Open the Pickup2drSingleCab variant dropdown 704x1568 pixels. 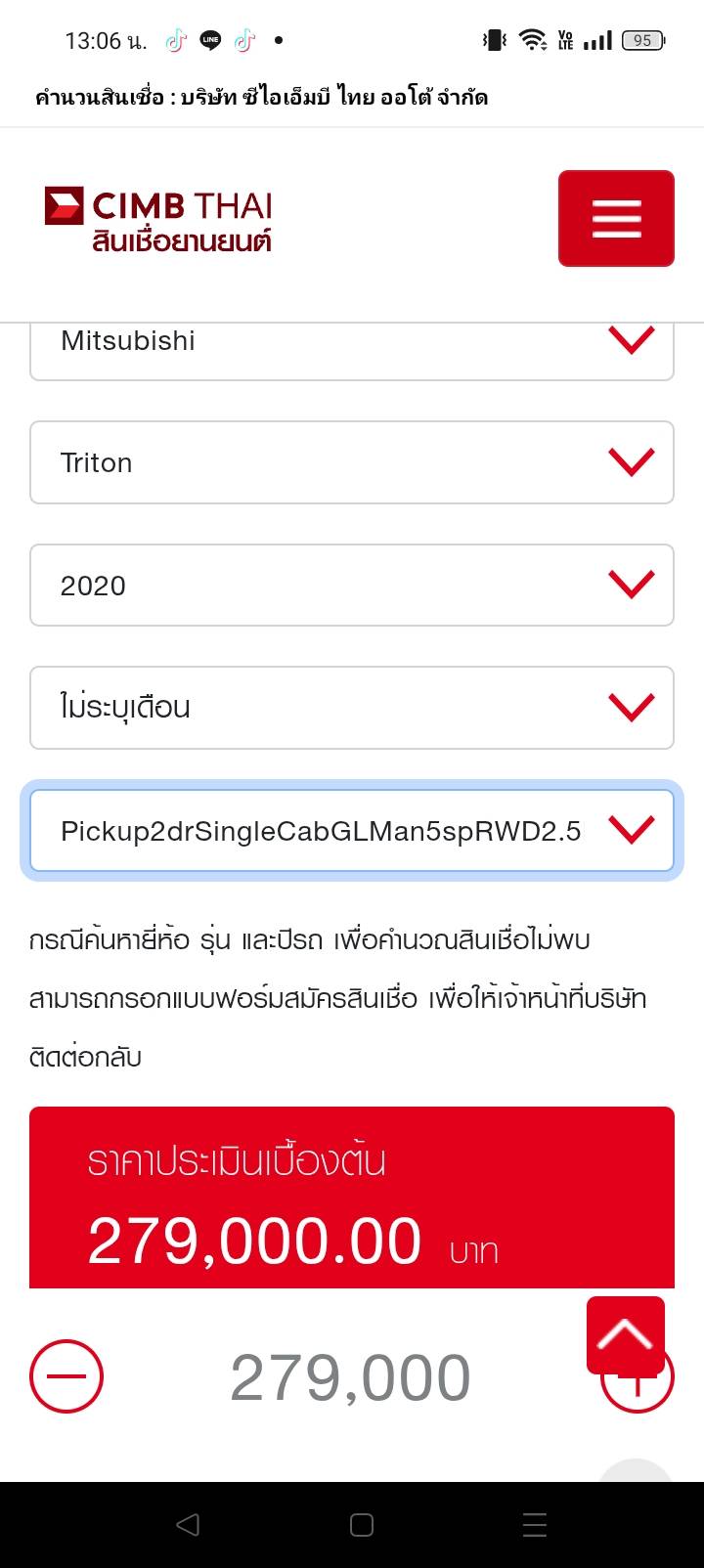tap(352, 830)
